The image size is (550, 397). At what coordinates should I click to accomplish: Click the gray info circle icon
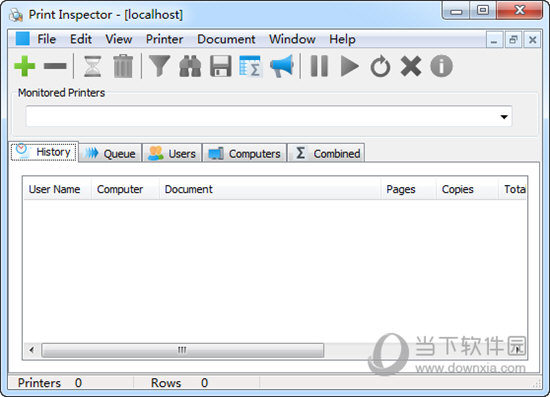[441, 66]
